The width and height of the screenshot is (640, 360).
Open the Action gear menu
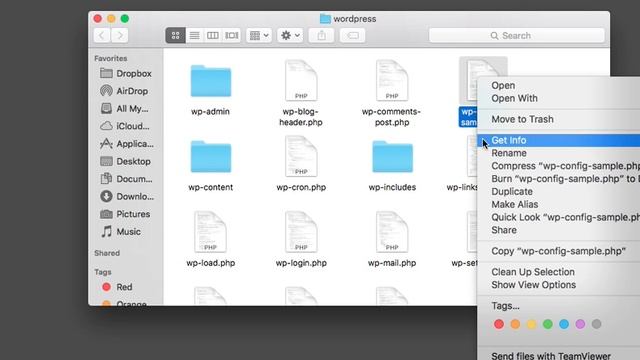(290, 36)
